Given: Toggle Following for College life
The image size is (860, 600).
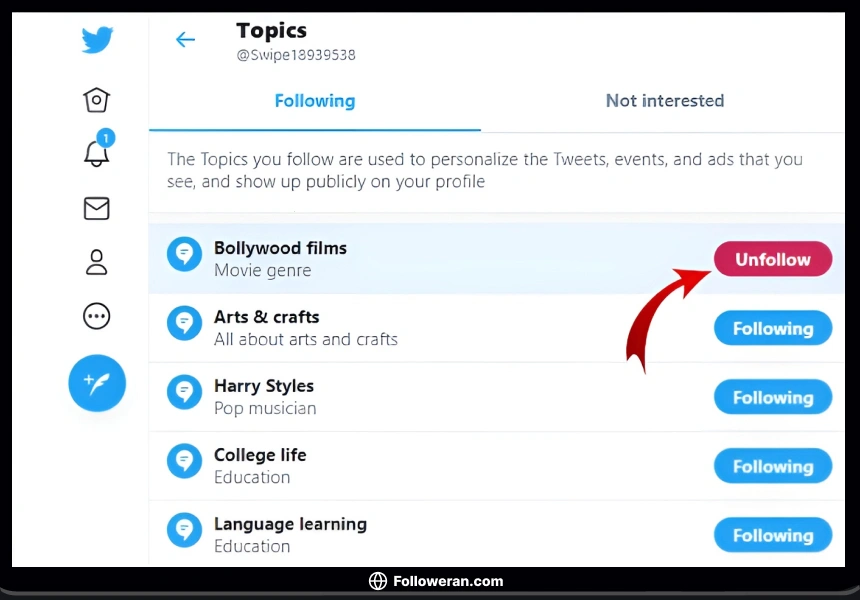Looking at the screenshot, I should (x=772, y=466).
